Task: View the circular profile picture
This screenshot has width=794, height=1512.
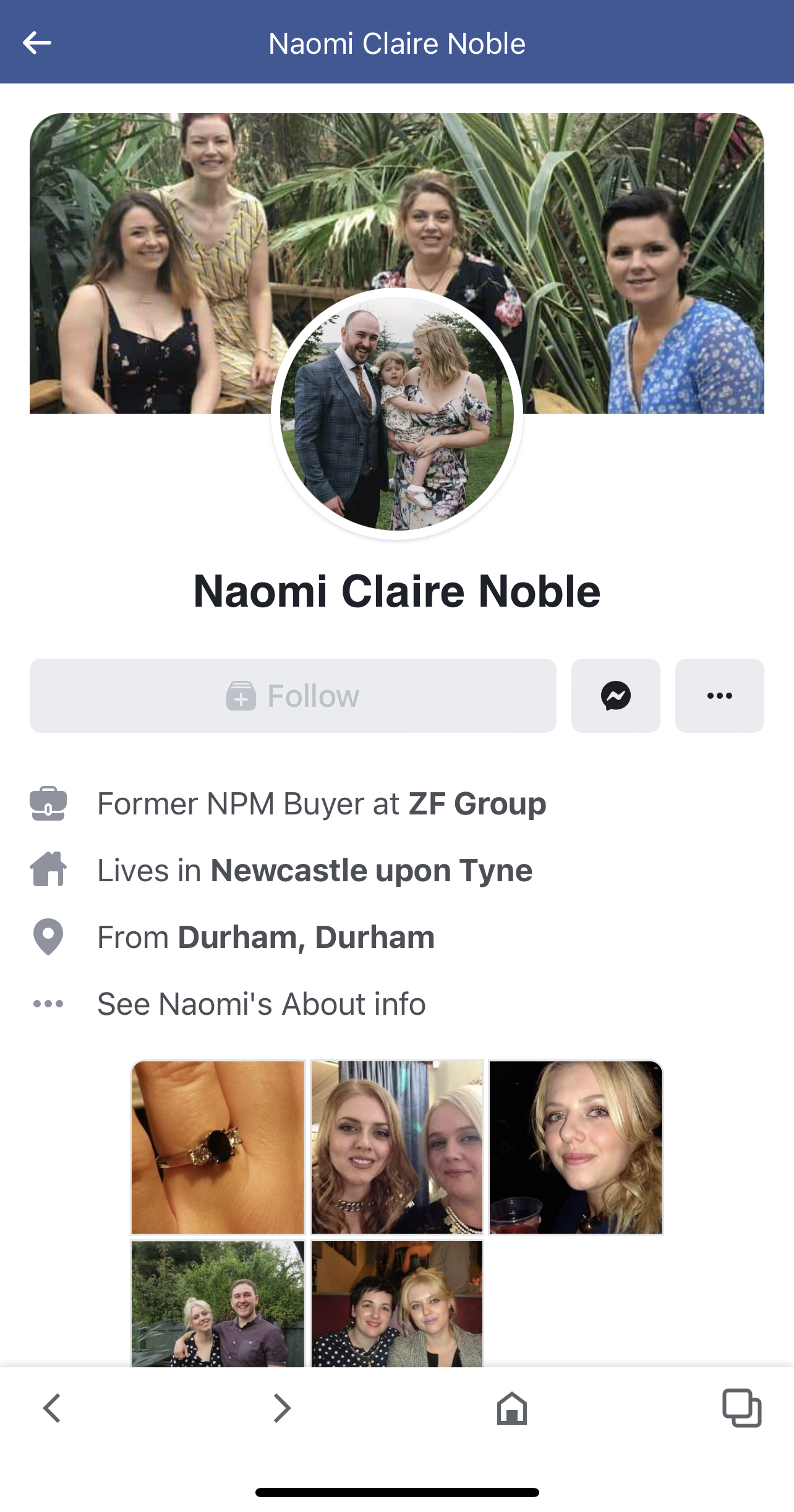Action: point(397,414)
